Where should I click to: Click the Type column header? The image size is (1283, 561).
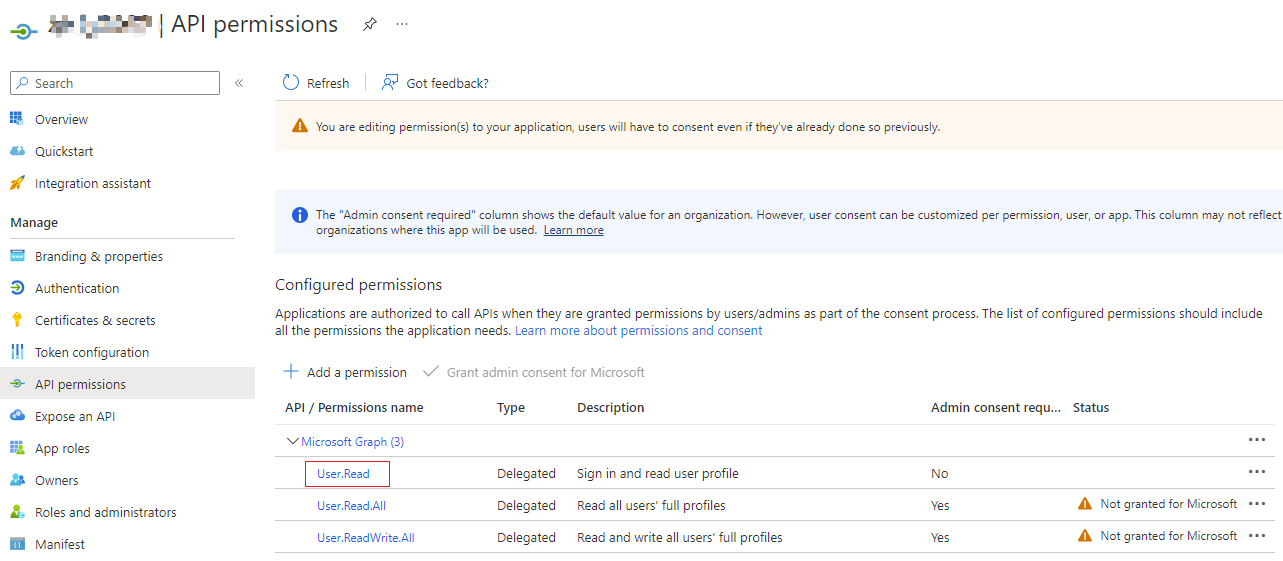click(511, 407)
